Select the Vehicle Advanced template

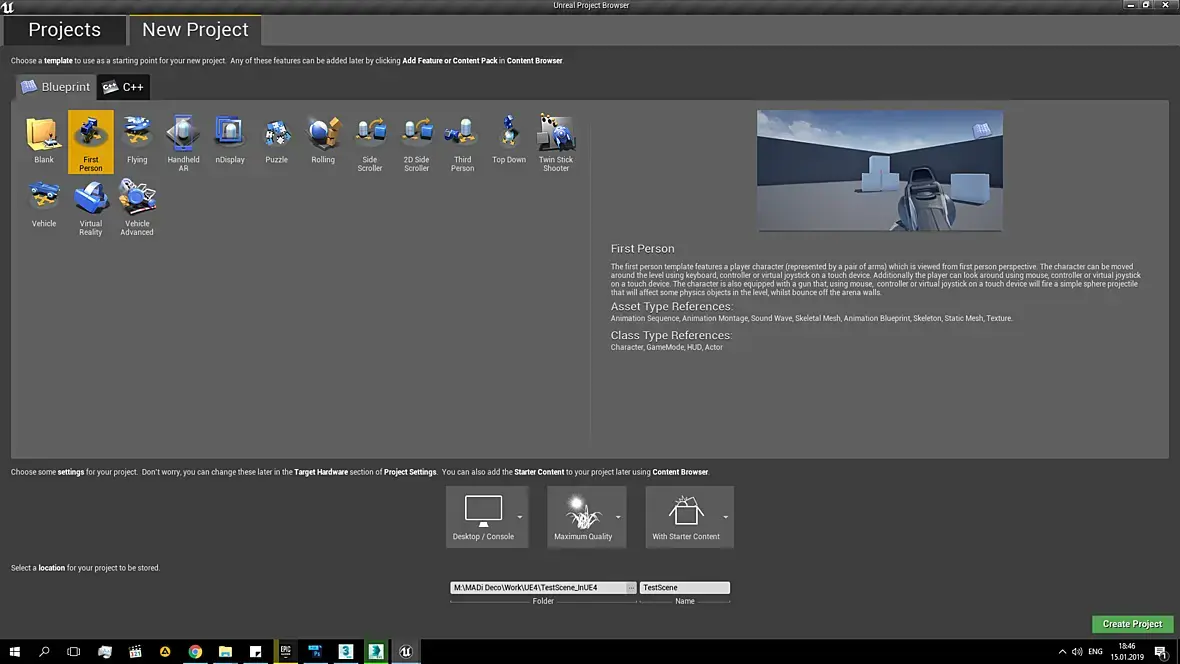(x=137, y=206)
